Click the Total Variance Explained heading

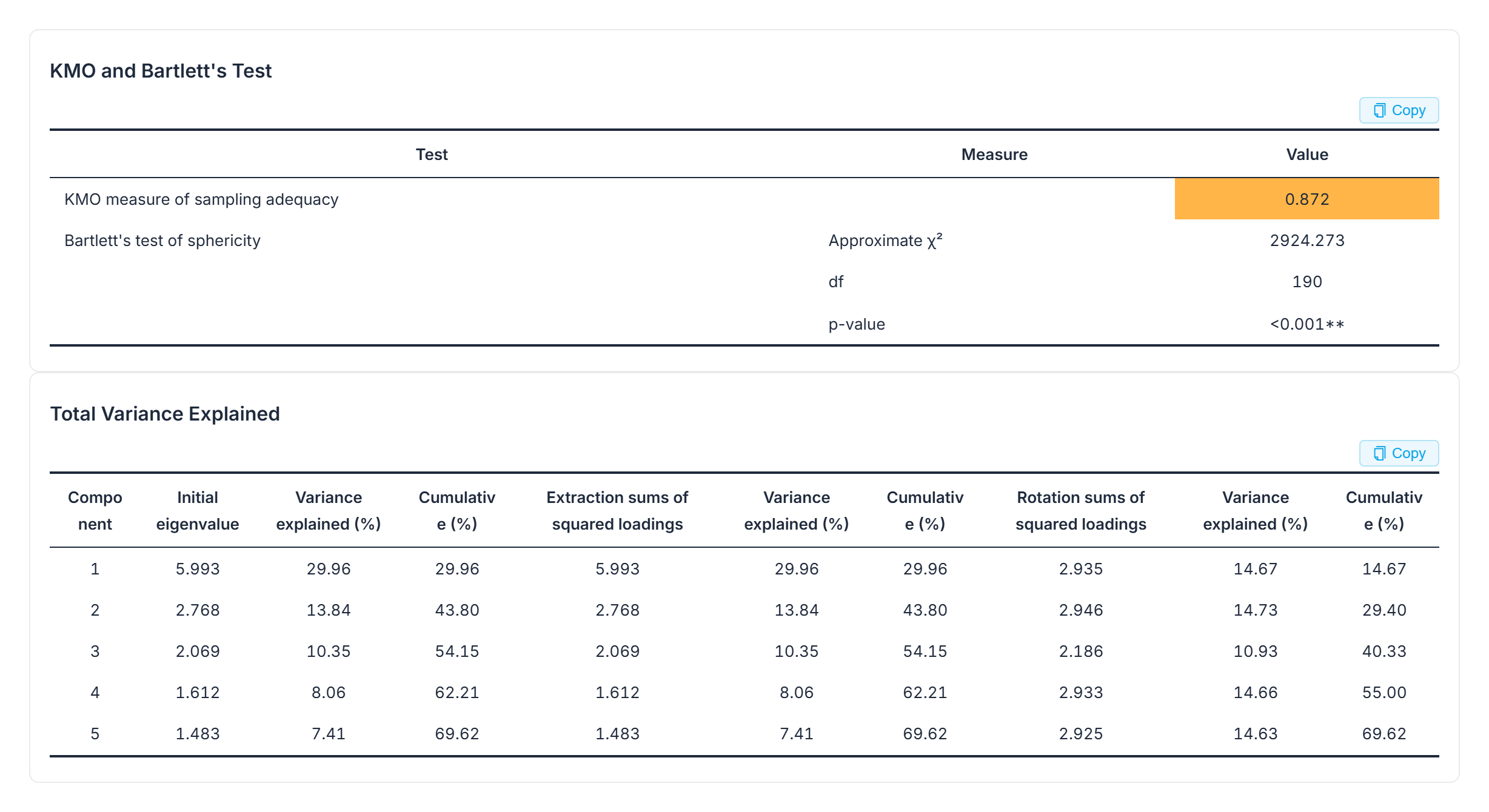[165, 414]
